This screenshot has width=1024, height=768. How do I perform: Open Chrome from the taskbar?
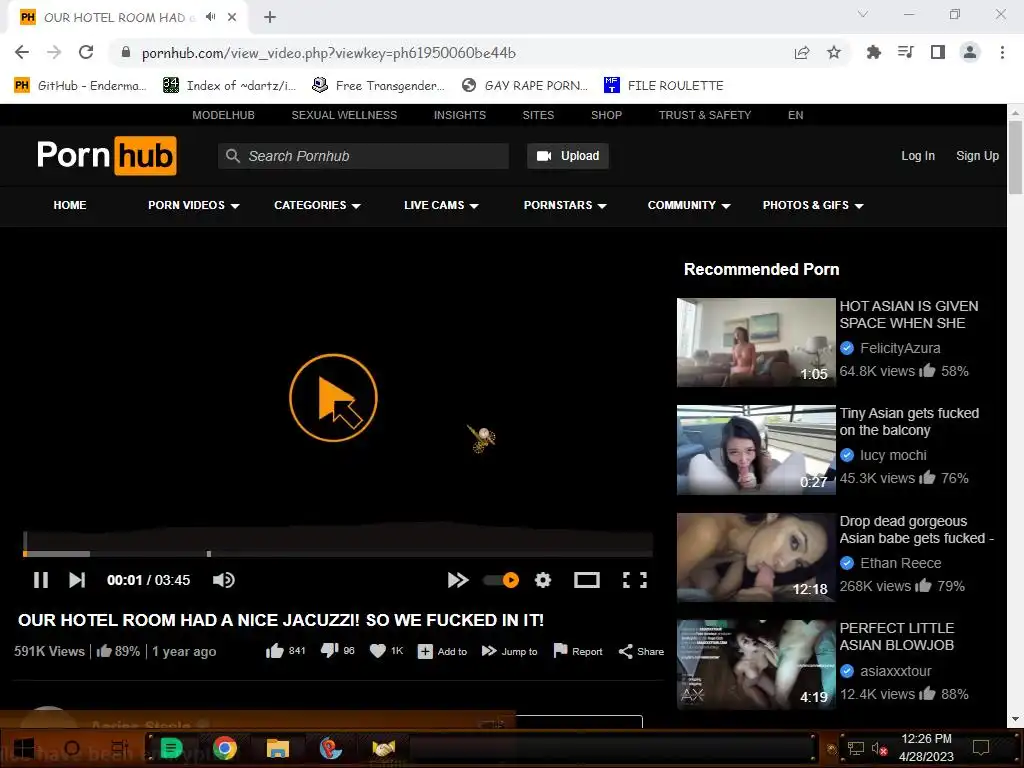(224, 748)
